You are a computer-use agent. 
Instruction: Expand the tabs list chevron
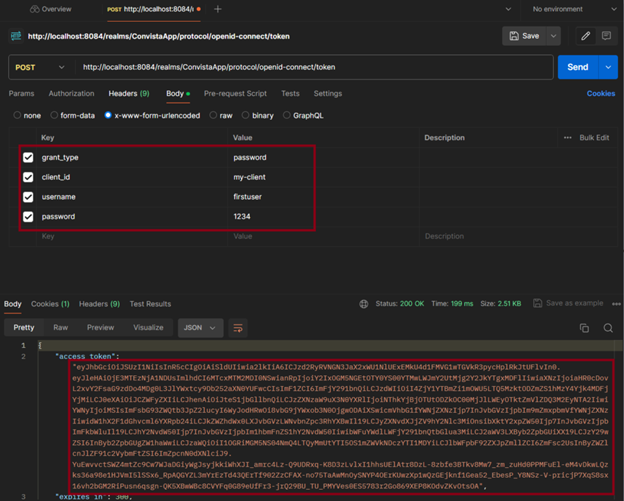pos(508,9)
